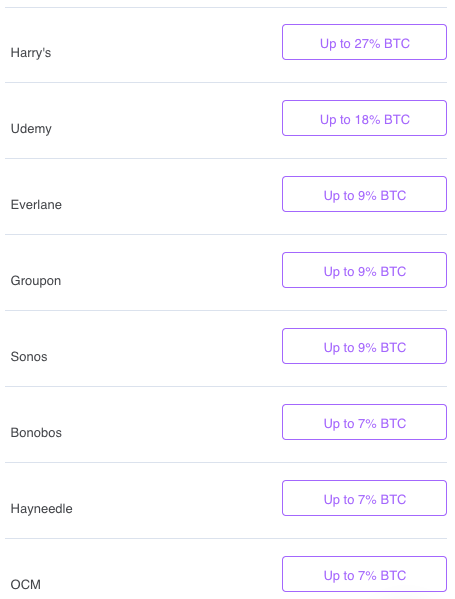The image size is (455, 599).
Task: Open Everlane's Up to 9% BTC offer
Action: coord(364,194)
